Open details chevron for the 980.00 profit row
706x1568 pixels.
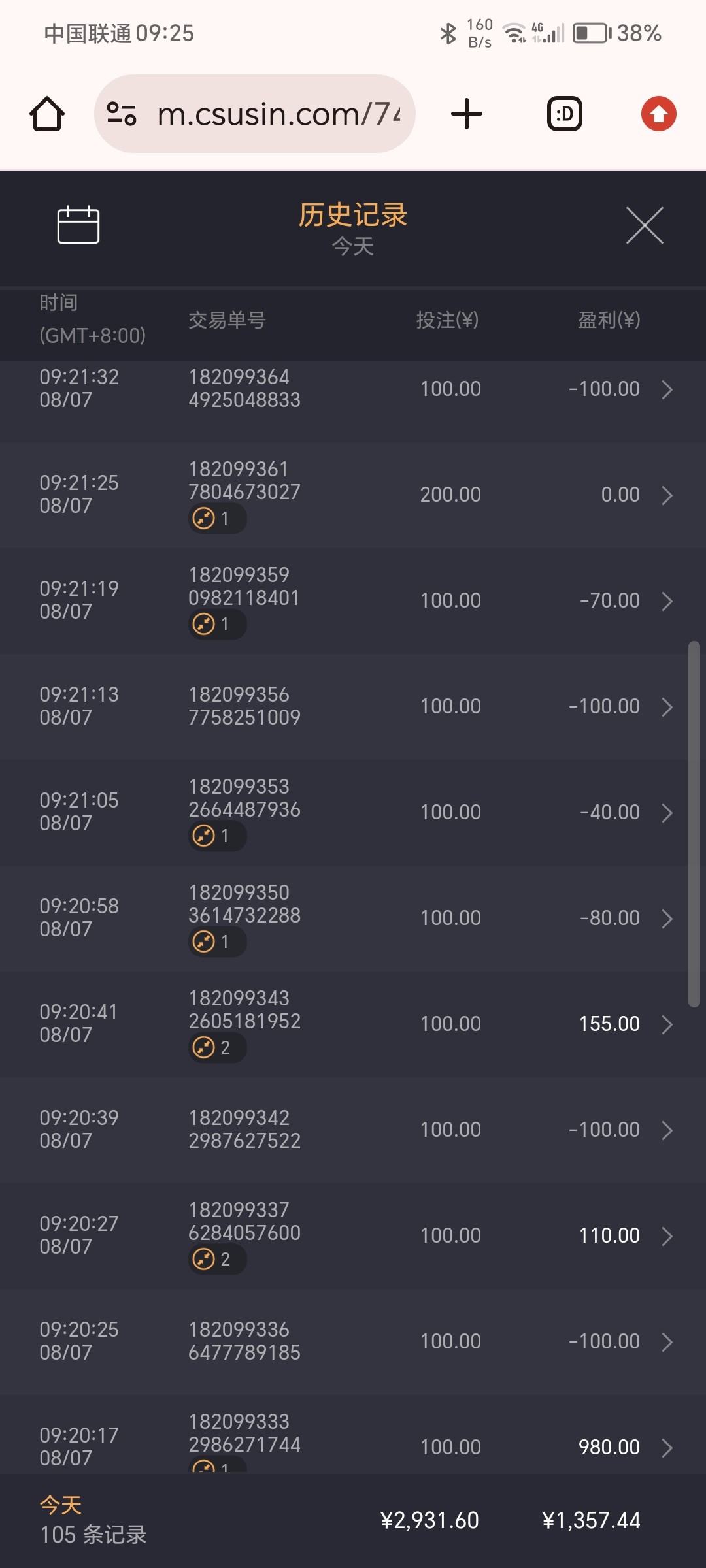[x=667, y=1448]
